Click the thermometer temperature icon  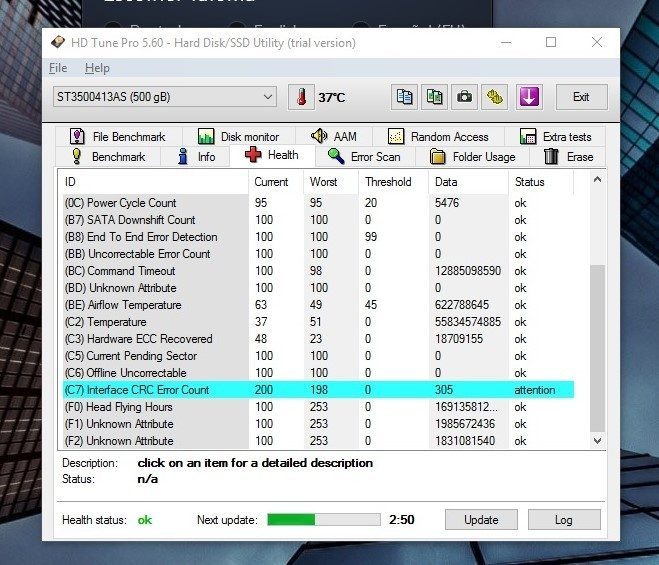pyautogui.click(x=301, y=97)
